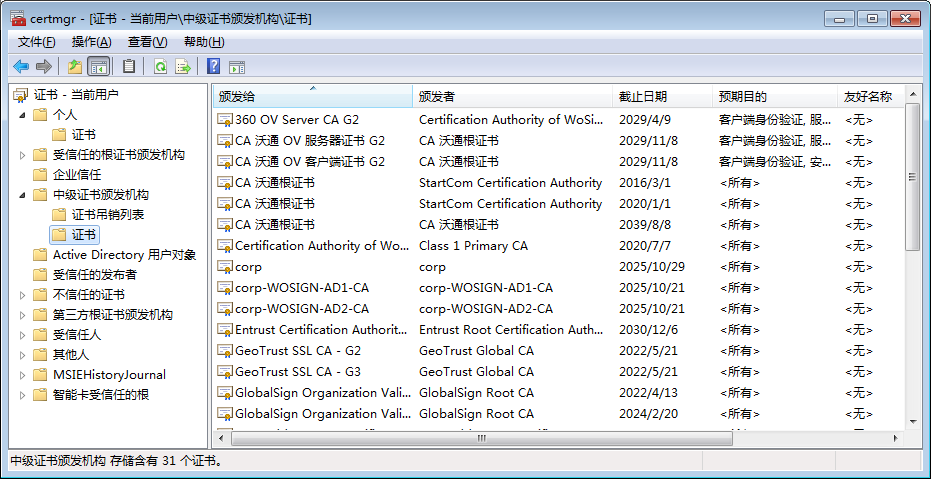The height and width of the screenshot is (479, 931).
Task: Open the 文件(F) menu
Action: (36, 42)
